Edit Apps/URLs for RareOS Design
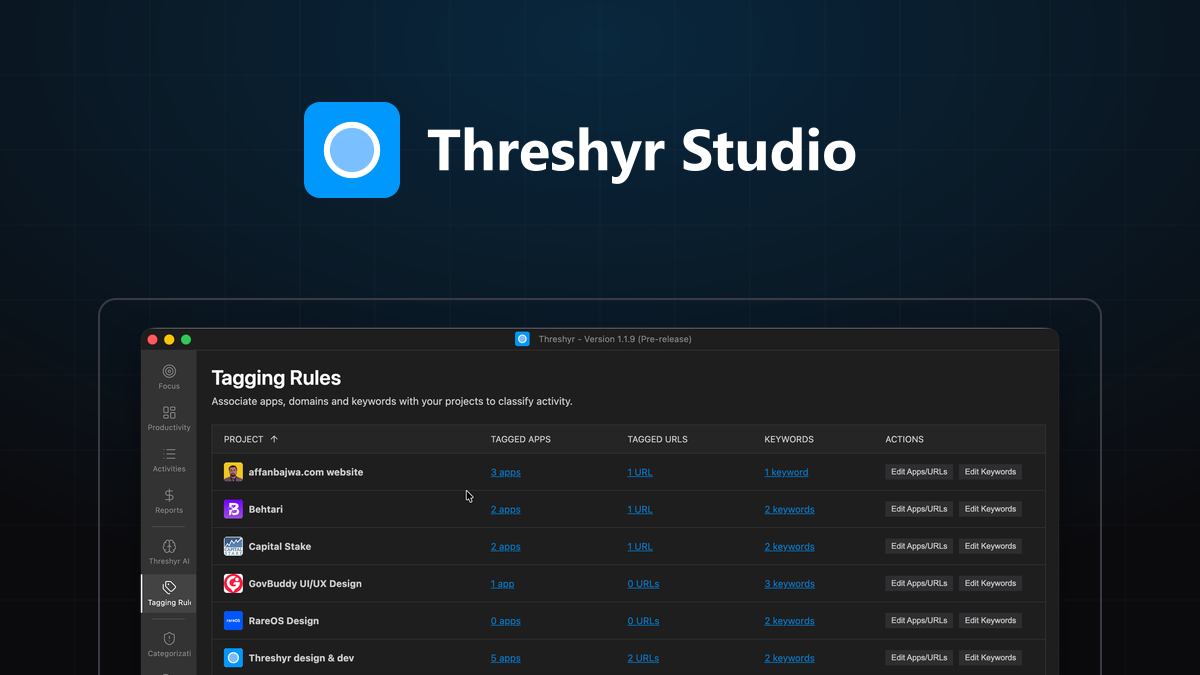This screenshot has height=675, width=1200. pyautogui.click(x=919, y=620)
